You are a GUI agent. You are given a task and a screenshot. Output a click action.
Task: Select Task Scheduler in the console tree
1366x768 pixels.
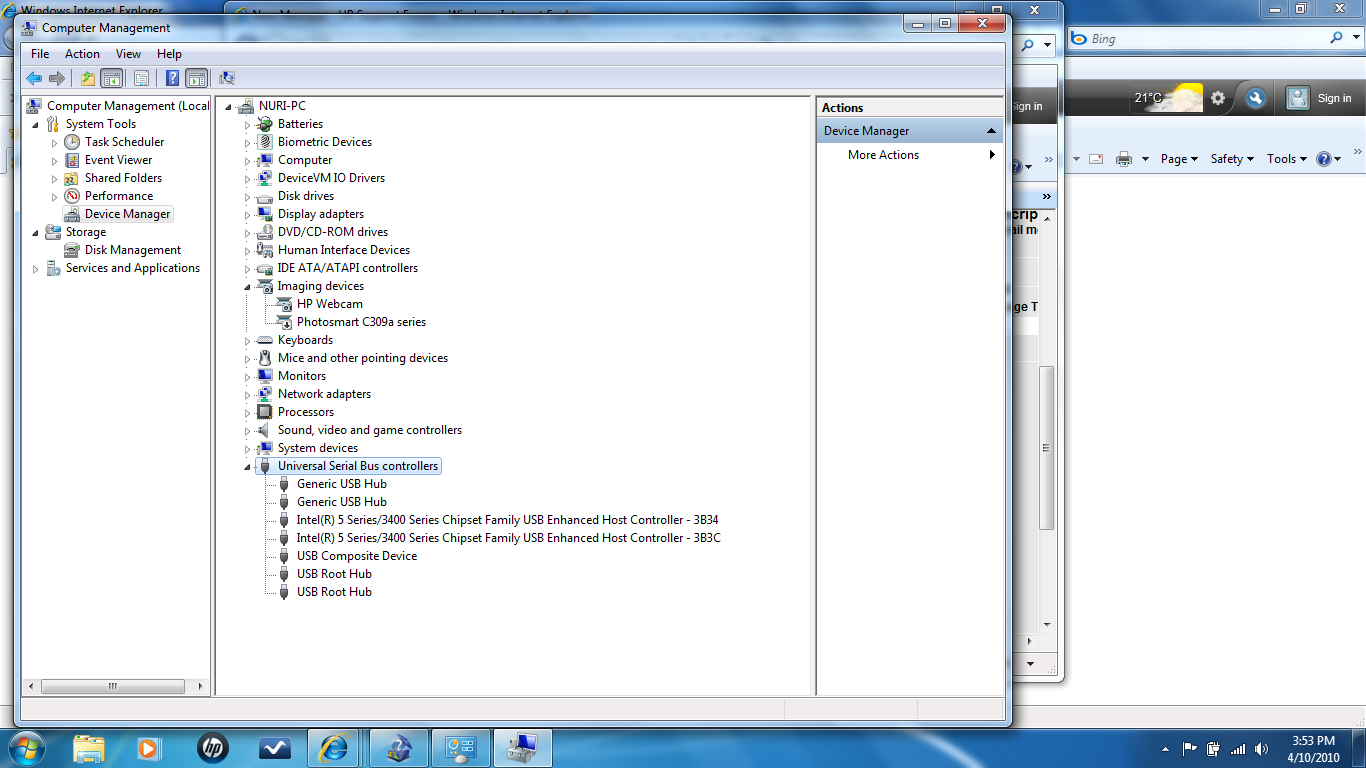(x=124, y=142)
